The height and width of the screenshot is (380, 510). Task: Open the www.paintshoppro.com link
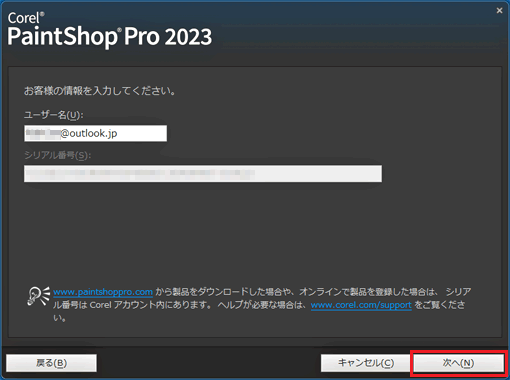(103, 292)
